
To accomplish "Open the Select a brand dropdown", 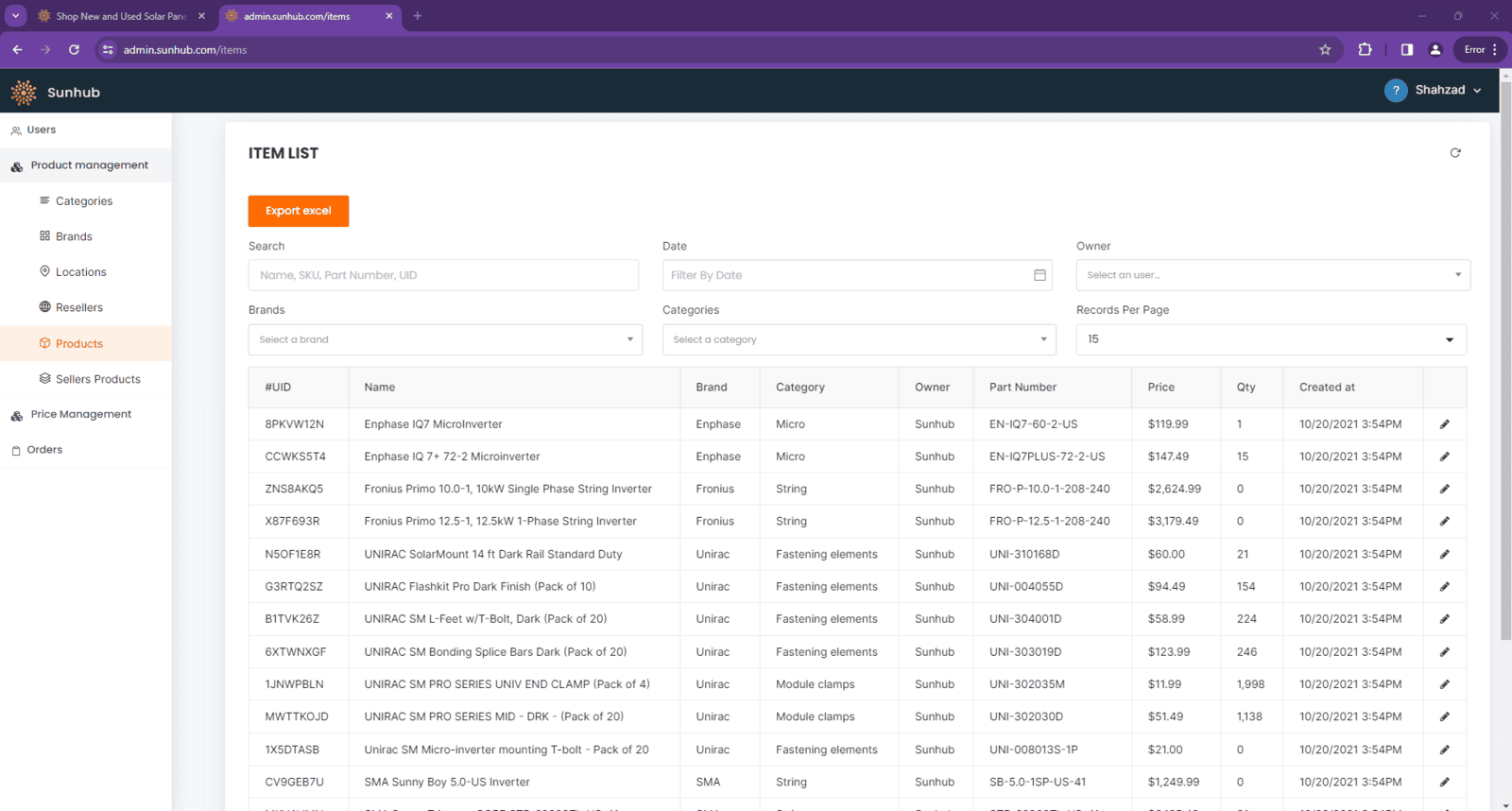I will 445,339.
